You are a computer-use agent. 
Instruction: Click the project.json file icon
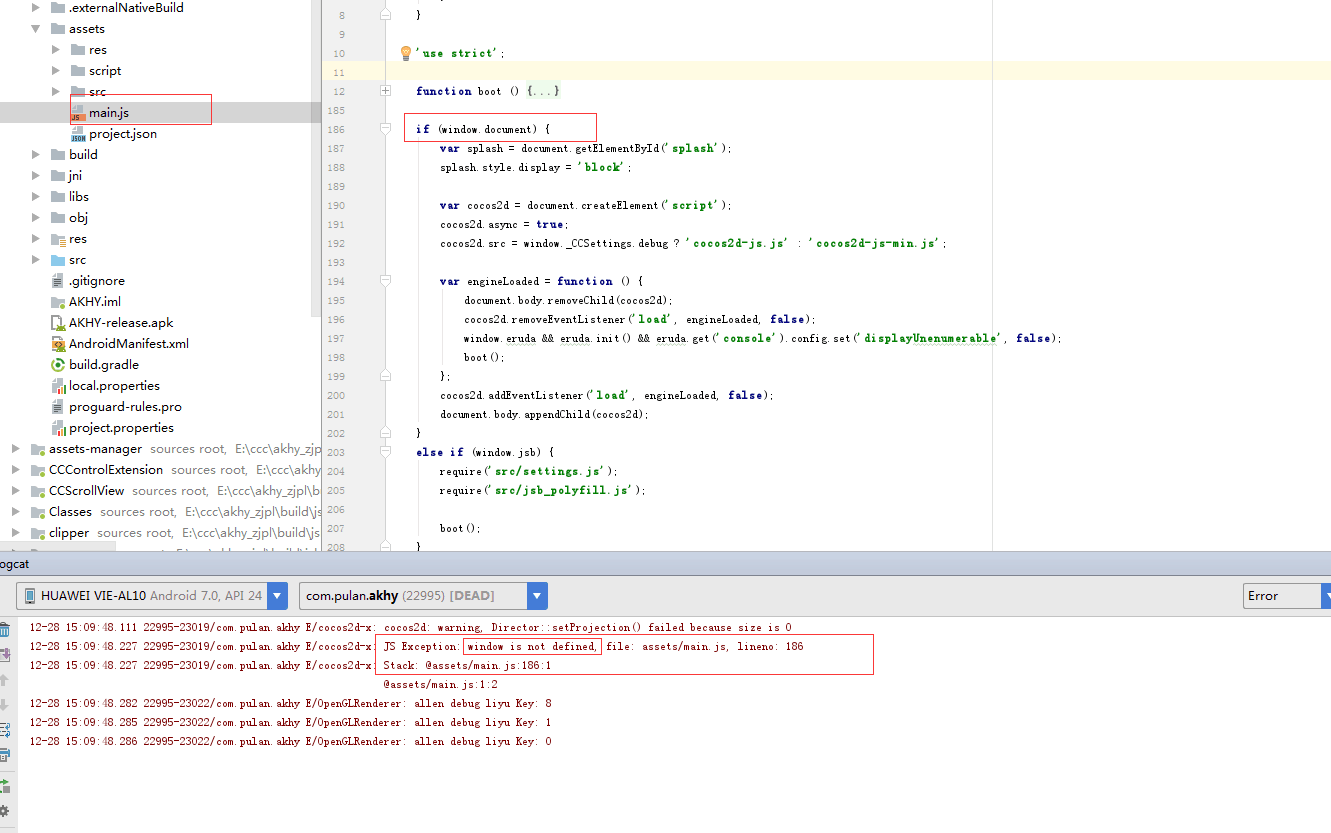click(x=78, y=134)
